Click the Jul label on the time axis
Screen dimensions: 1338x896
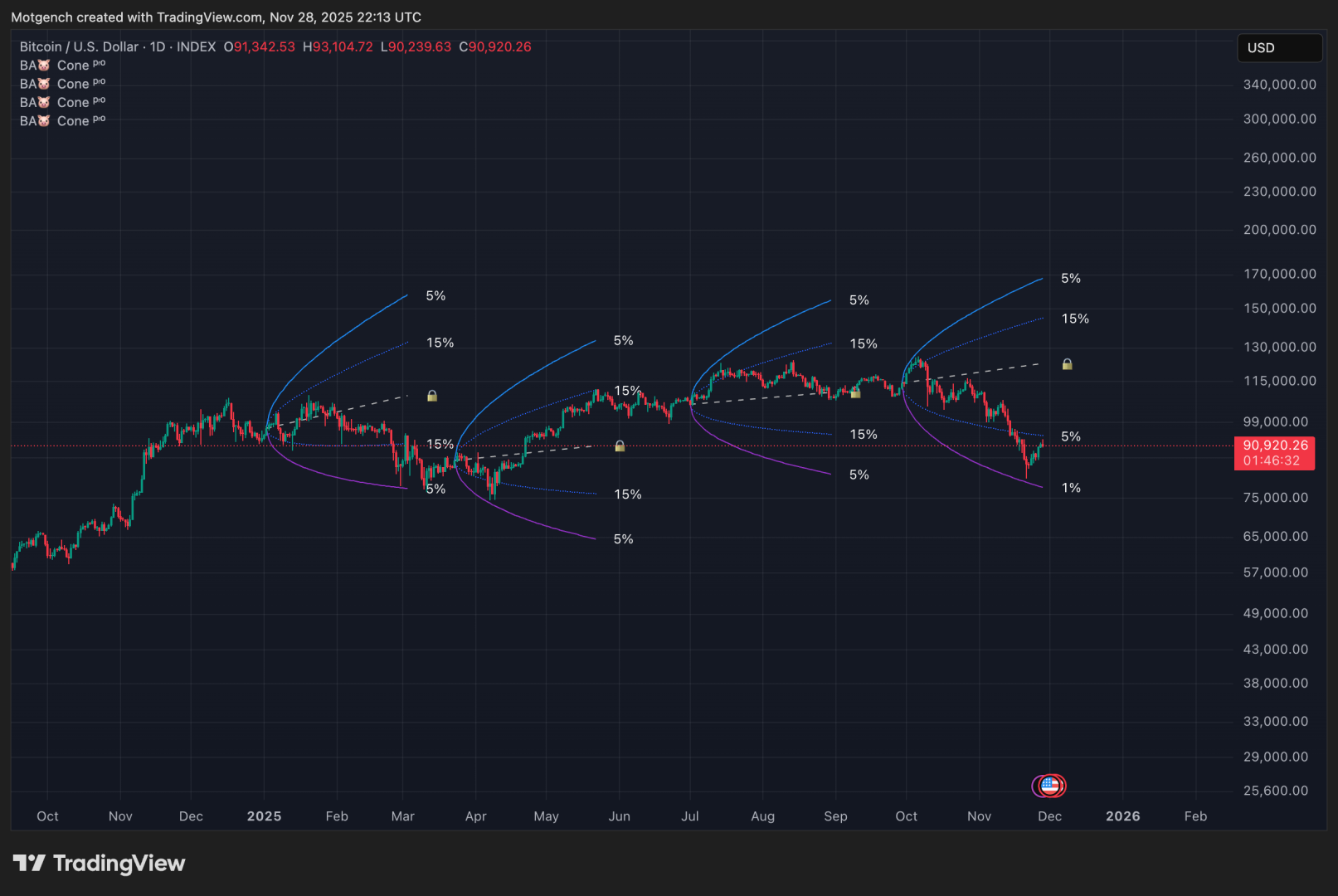(689, 816)
